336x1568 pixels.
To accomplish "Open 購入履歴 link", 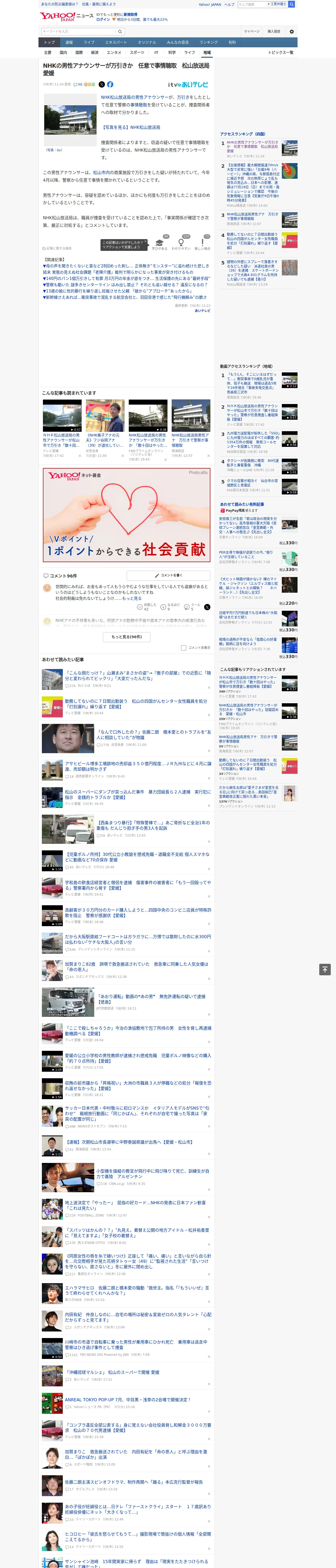I will click(274, 32).
